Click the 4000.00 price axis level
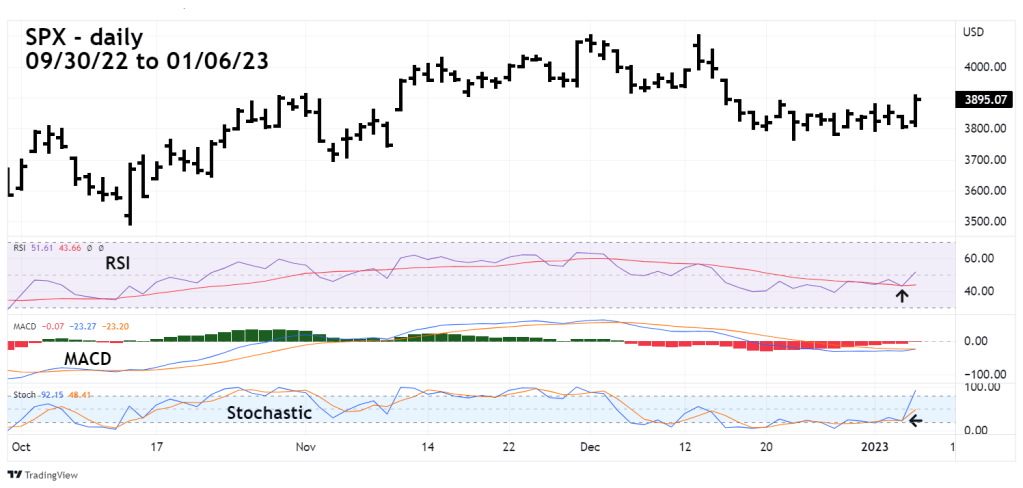The image size is (1023, 488). 984,67
